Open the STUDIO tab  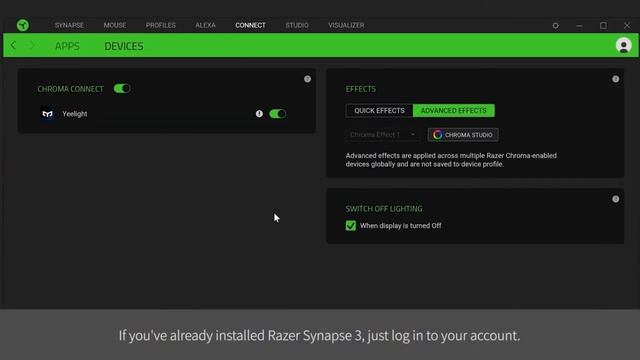coord(297,25)
